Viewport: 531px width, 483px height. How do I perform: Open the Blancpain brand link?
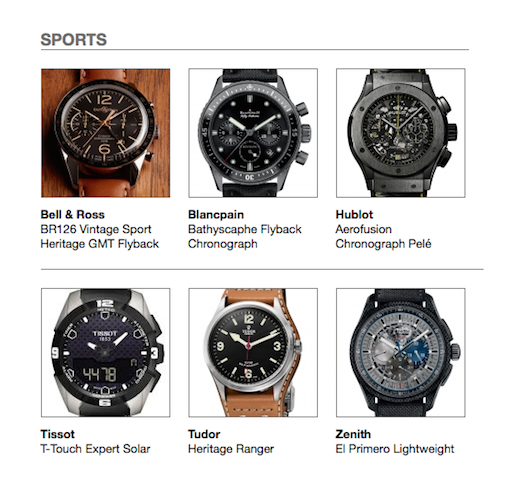(216, 215)
